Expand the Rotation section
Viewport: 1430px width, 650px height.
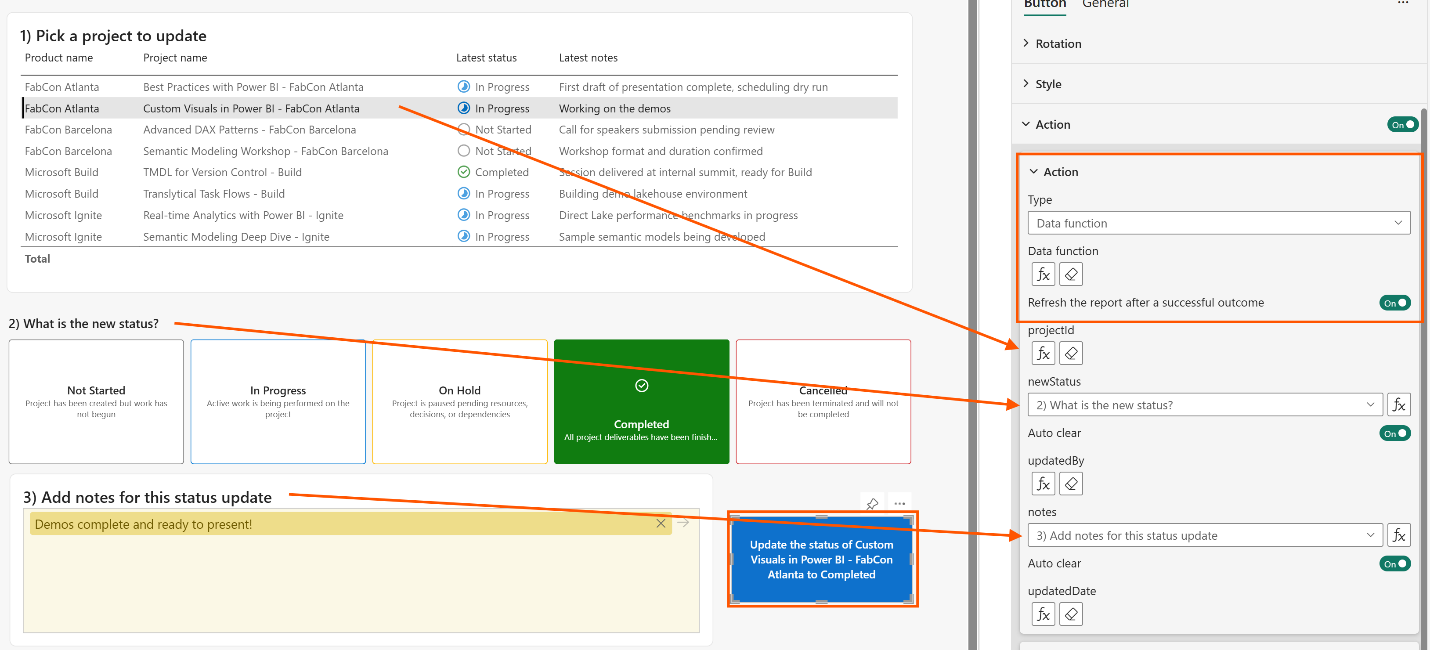pyautogui.click(x=1055, y=43)
